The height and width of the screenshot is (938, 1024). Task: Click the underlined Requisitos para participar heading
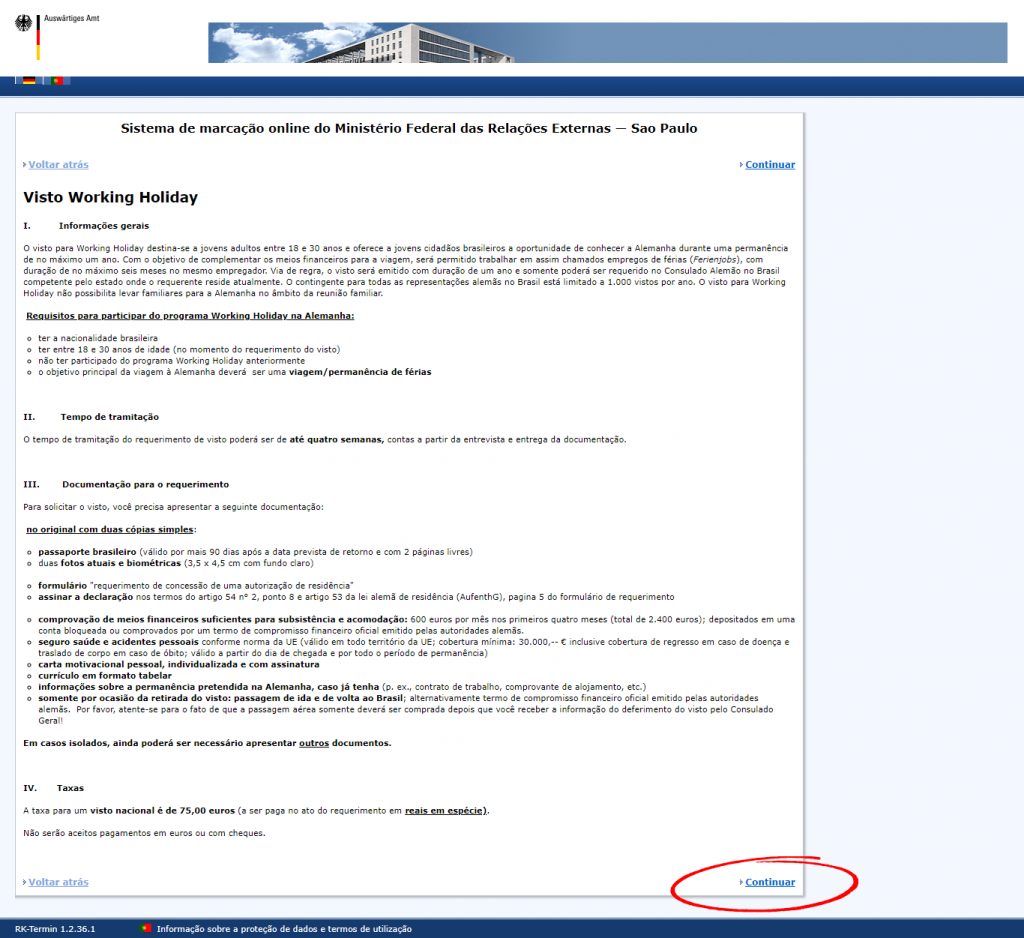pyautogui.click(x=190, y=316)
